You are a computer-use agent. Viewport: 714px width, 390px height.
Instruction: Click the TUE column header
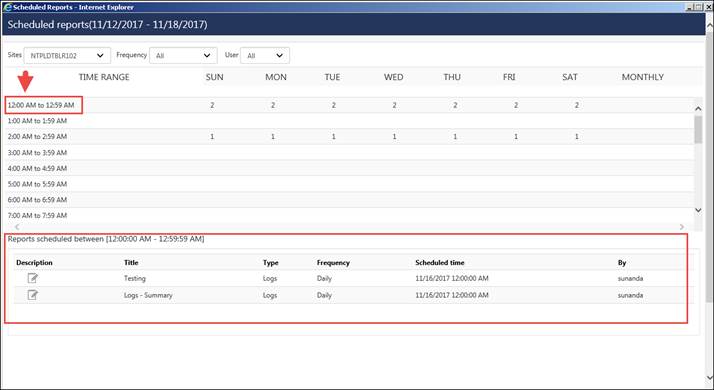pos(332,77)
